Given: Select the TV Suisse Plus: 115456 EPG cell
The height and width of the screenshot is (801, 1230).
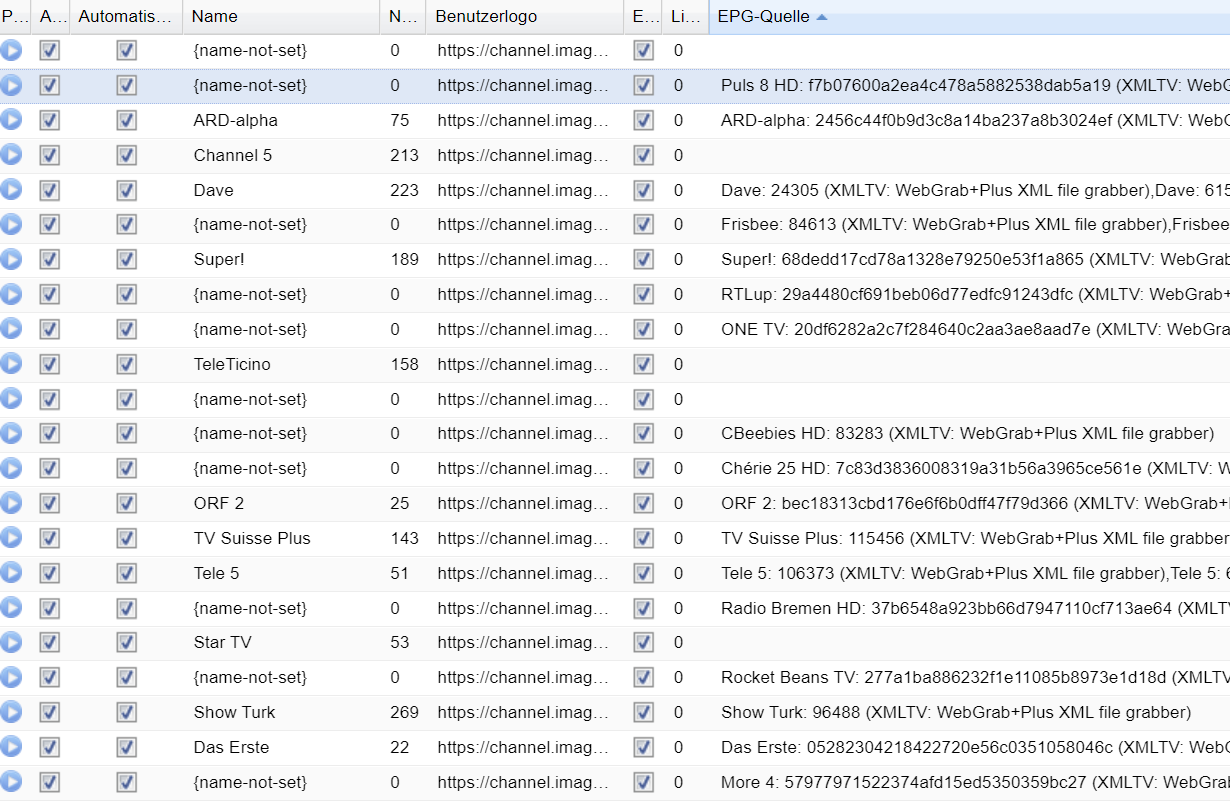Looking at the screenshot, I should (x=969, y=538).
